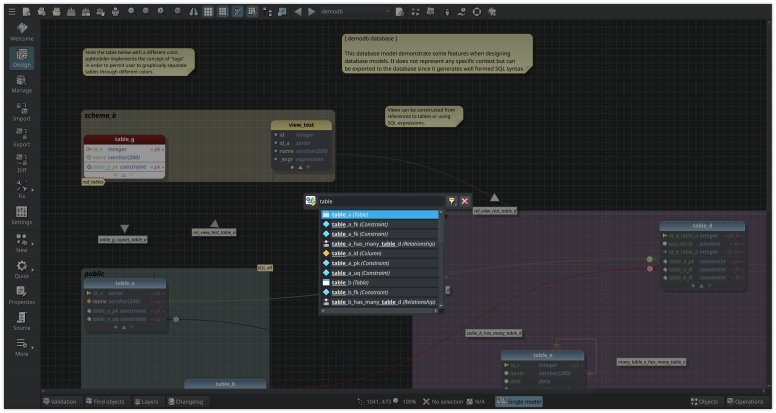This screenshot has height=413, width=776.
Task: Open Source from the left sidebar
Action: 22,321
